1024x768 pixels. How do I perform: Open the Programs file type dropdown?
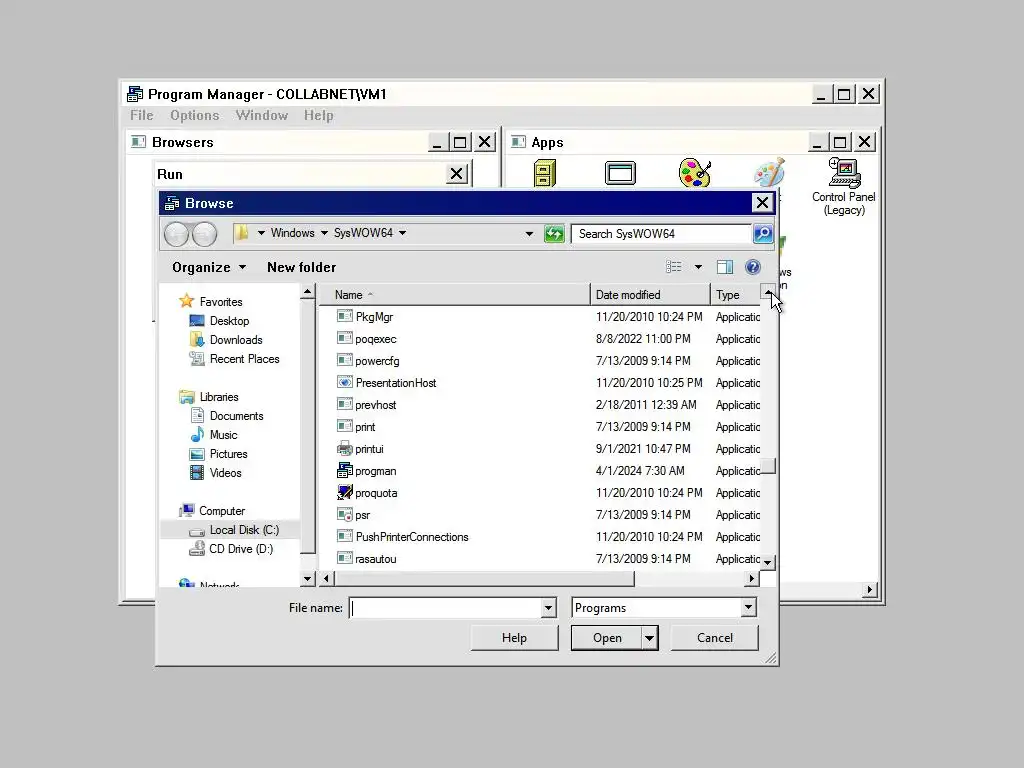[748, 608]
